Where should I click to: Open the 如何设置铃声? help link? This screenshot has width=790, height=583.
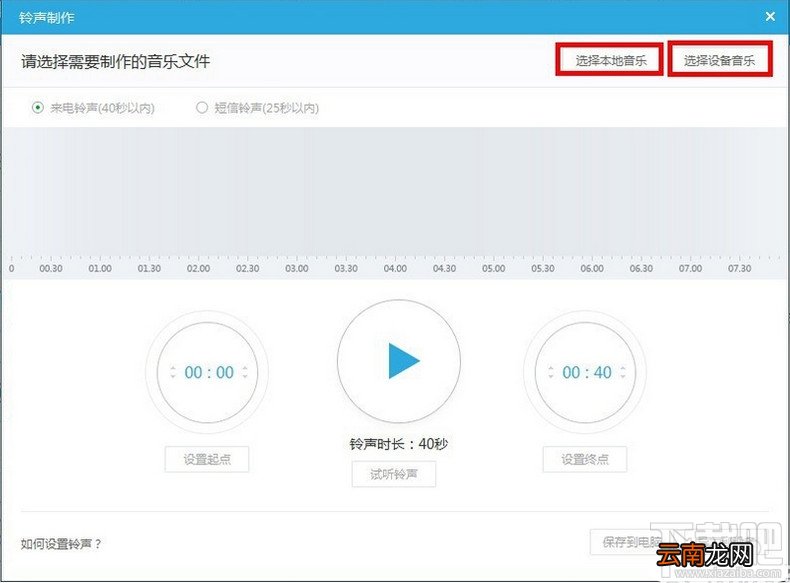(x=61, y=544)
